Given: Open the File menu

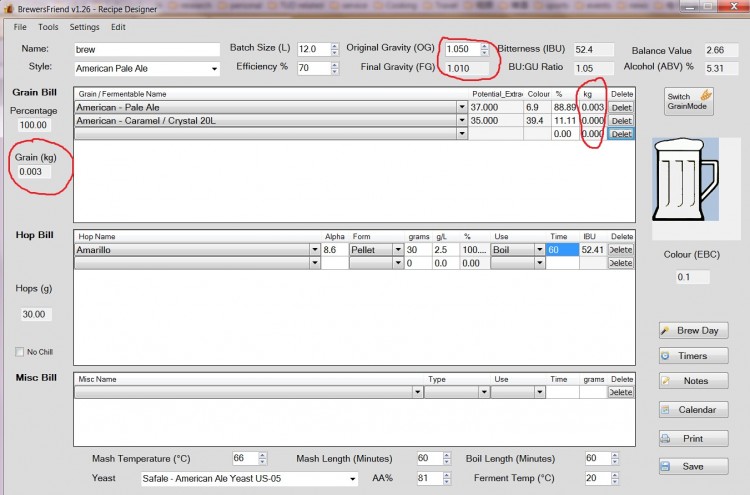Looking at the screenshot, I should 20,27.
